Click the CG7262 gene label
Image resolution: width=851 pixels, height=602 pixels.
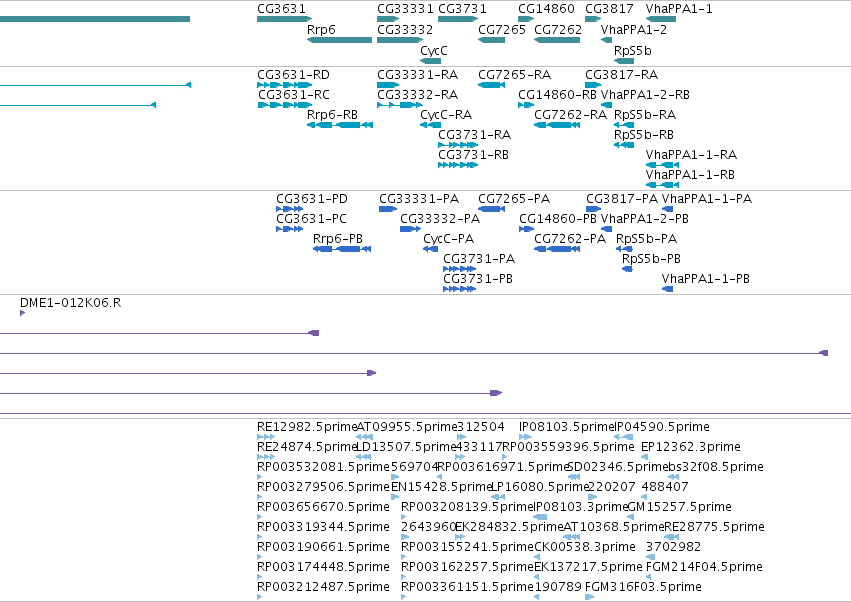557,30
